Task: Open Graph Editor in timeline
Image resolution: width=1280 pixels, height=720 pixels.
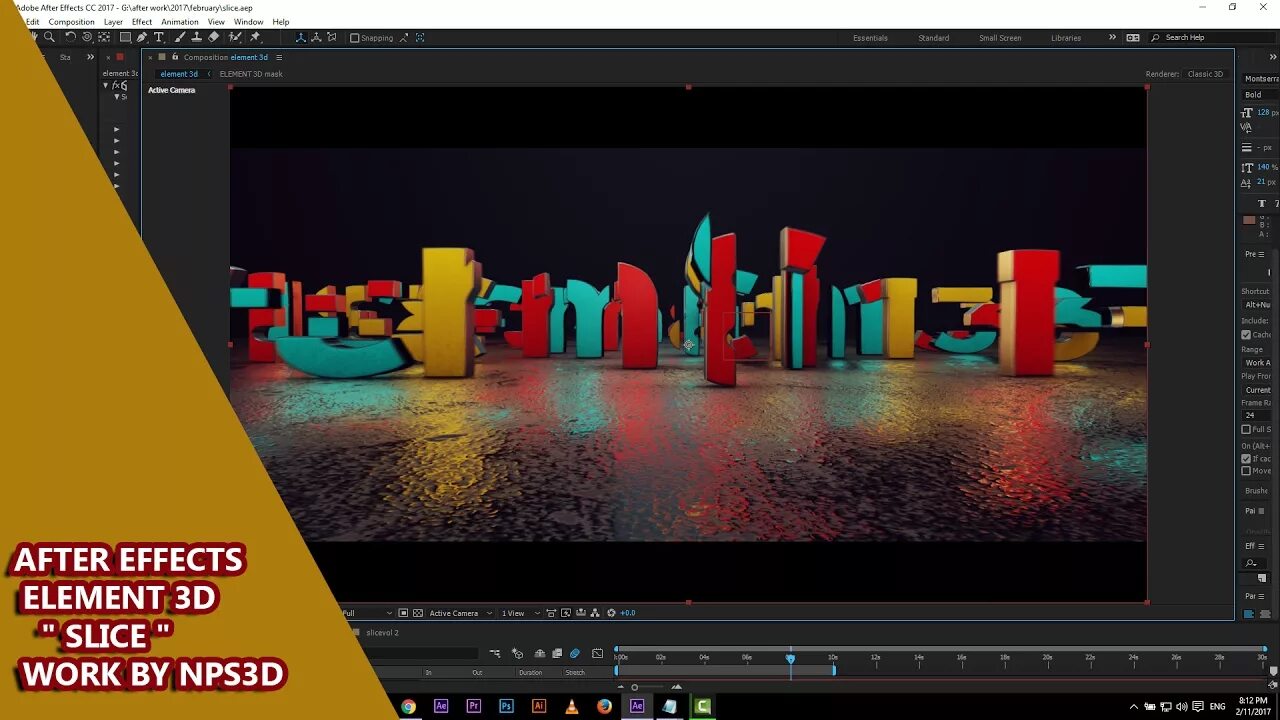Action: (x=597, y=653)
